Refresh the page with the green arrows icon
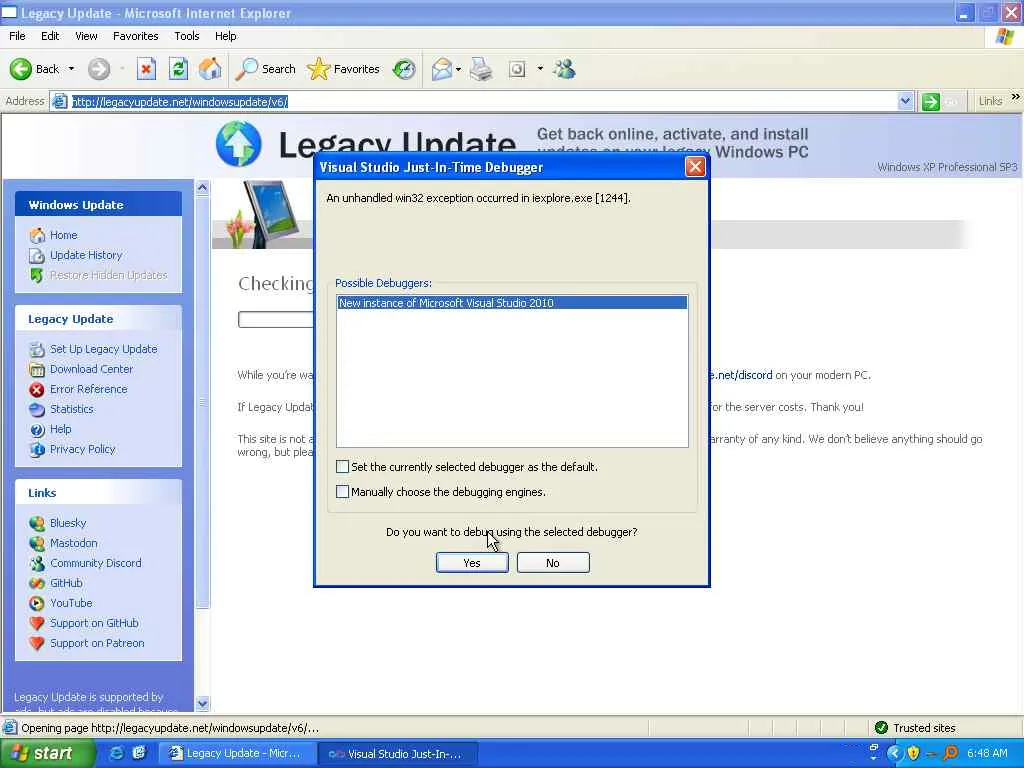Viewport: 1024px width, 768px height. point(178,69)
